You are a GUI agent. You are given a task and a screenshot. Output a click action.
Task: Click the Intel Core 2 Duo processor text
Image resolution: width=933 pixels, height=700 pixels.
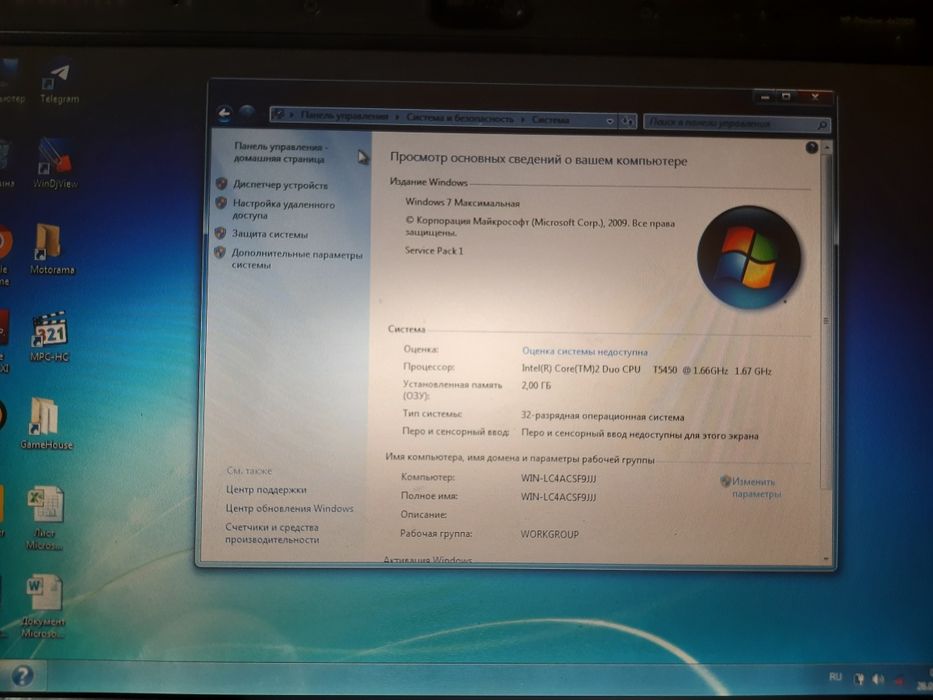pos(646,370)
